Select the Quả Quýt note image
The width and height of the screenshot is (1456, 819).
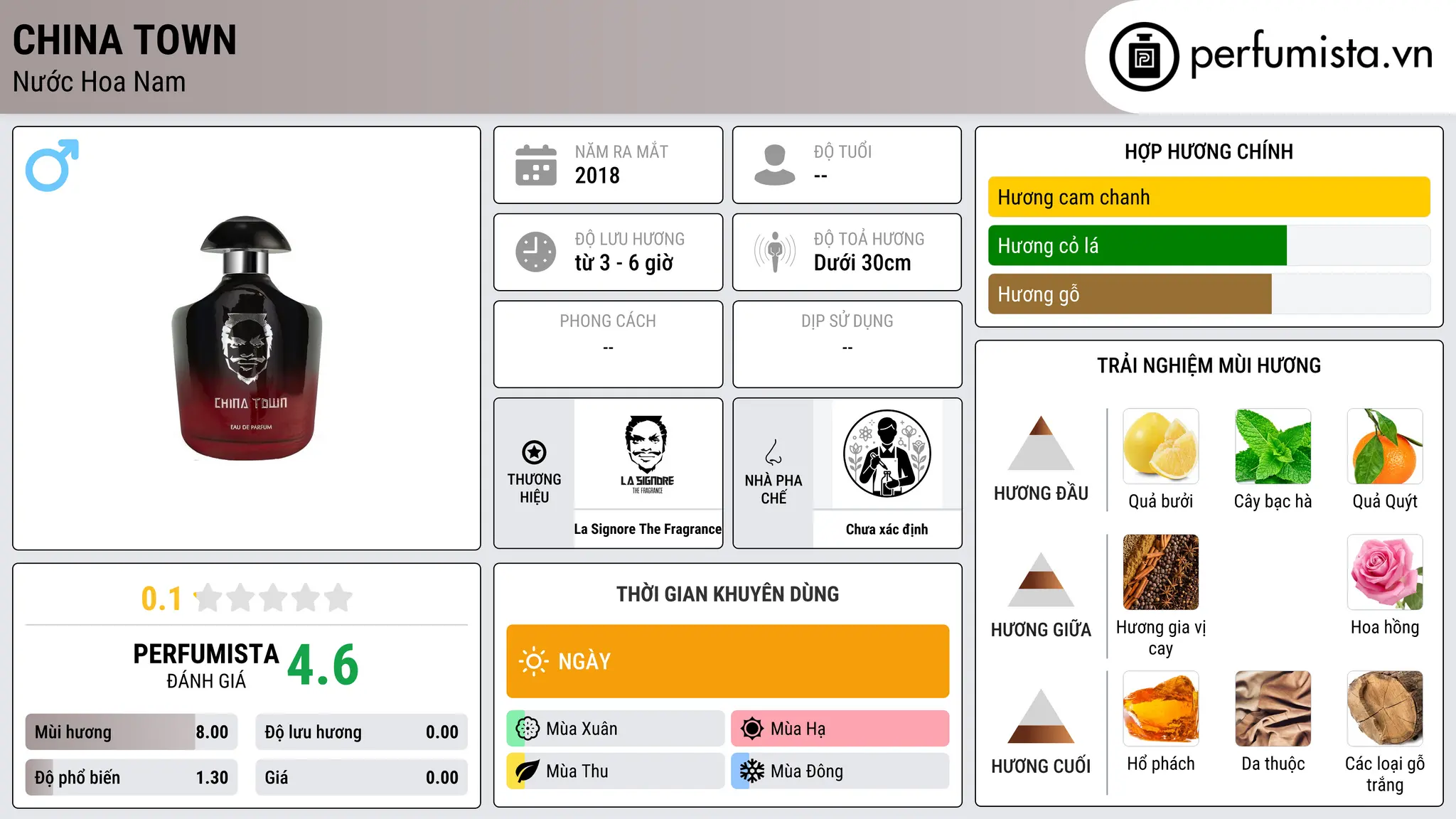[x=1385, y=446]
